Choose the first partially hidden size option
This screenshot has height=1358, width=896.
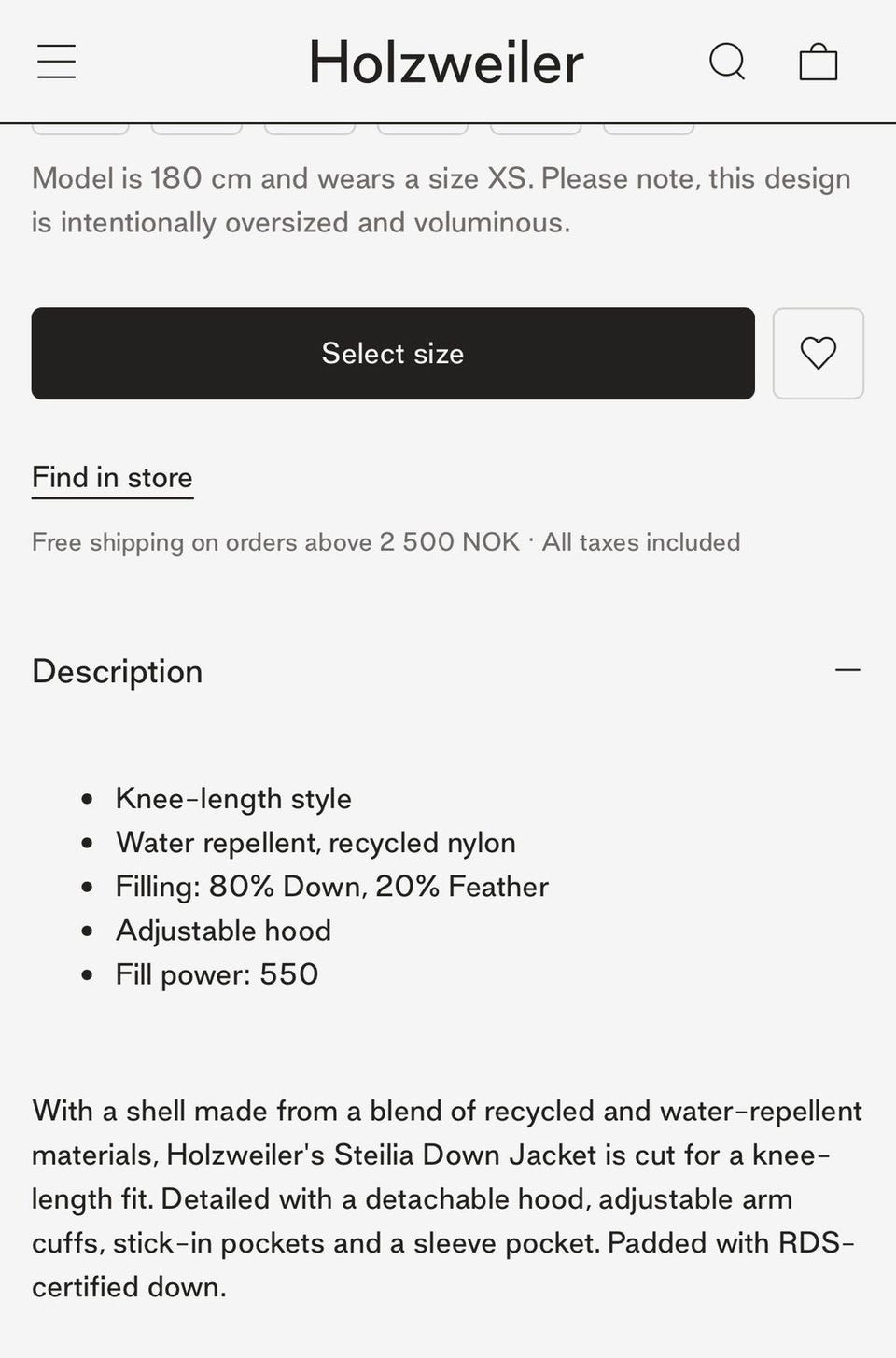pyautogui.click(x=80, y=129)
